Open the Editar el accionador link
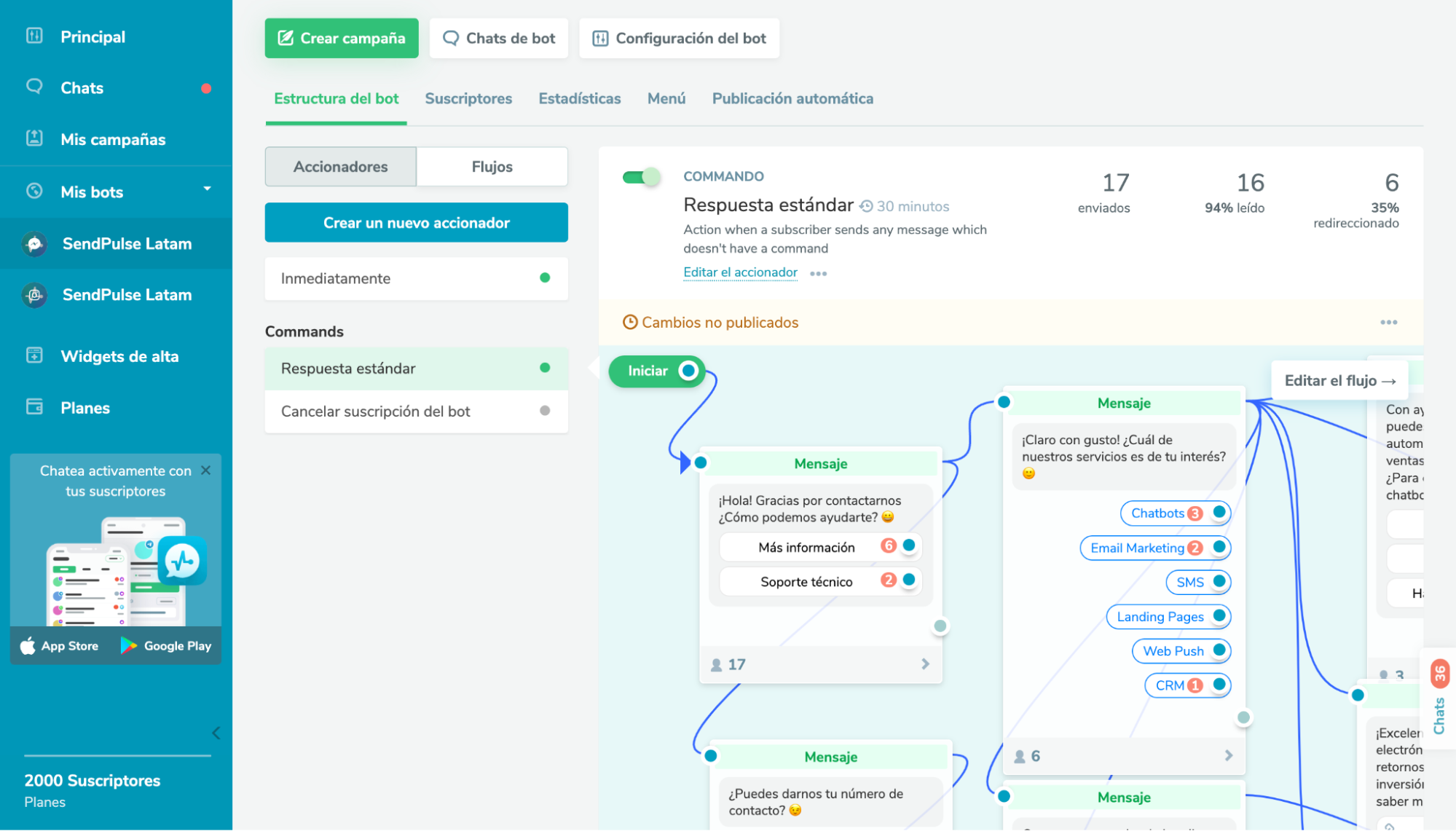Image resolution: width=1456 pixels, height=831 pixels. pyautogui.click(x=740, y=272)
